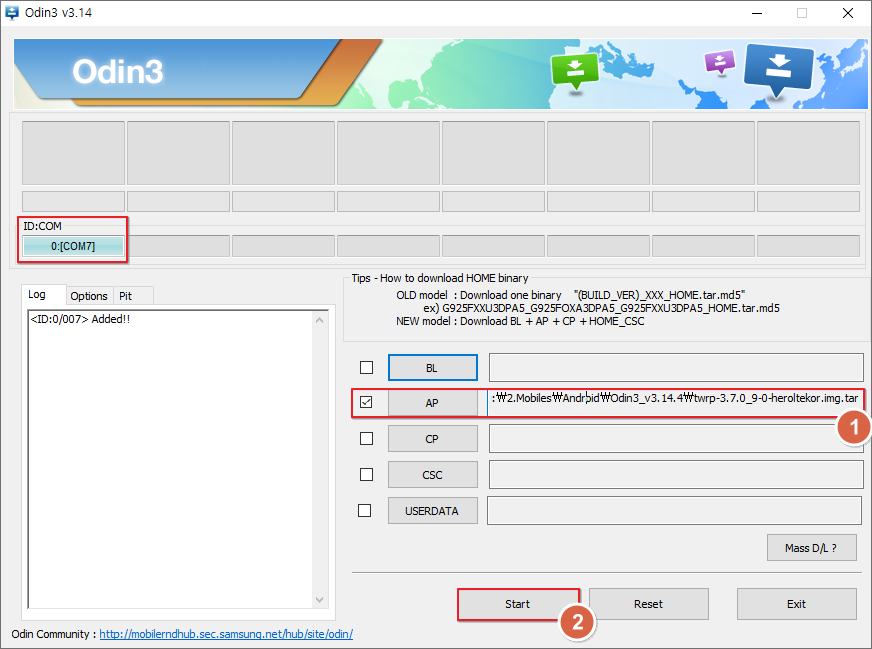Open the USERDATA file browser button
The image size is (872, 649).
click(x=432, y=511)
